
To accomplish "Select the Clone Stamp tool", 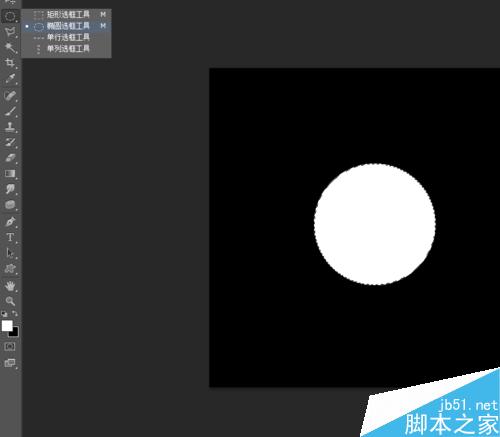I will point(10,127).
